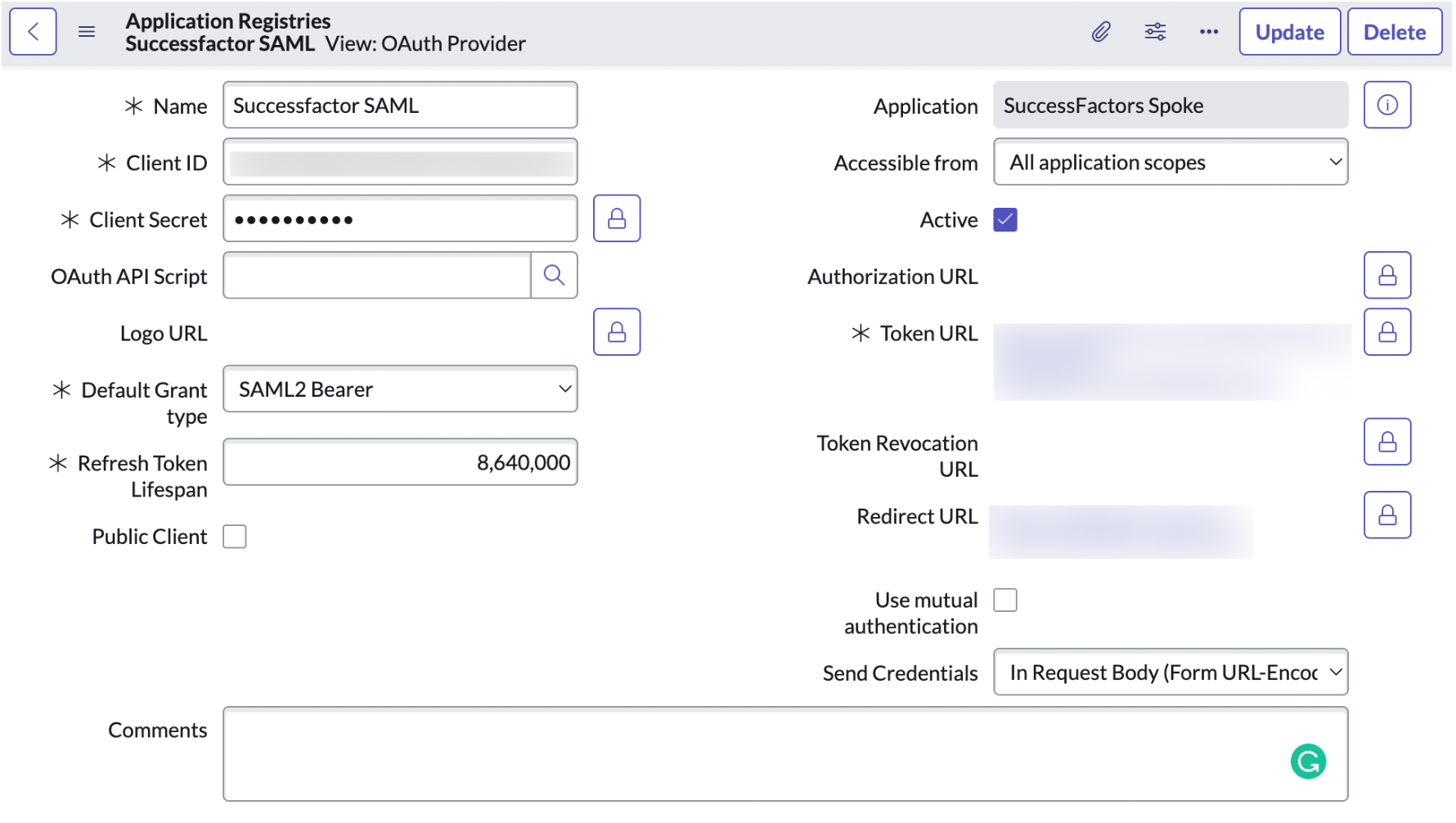The image size is (1456, 823).
Task: Click the OAuth API Script search icon
Action: click(x=554, y=275)
